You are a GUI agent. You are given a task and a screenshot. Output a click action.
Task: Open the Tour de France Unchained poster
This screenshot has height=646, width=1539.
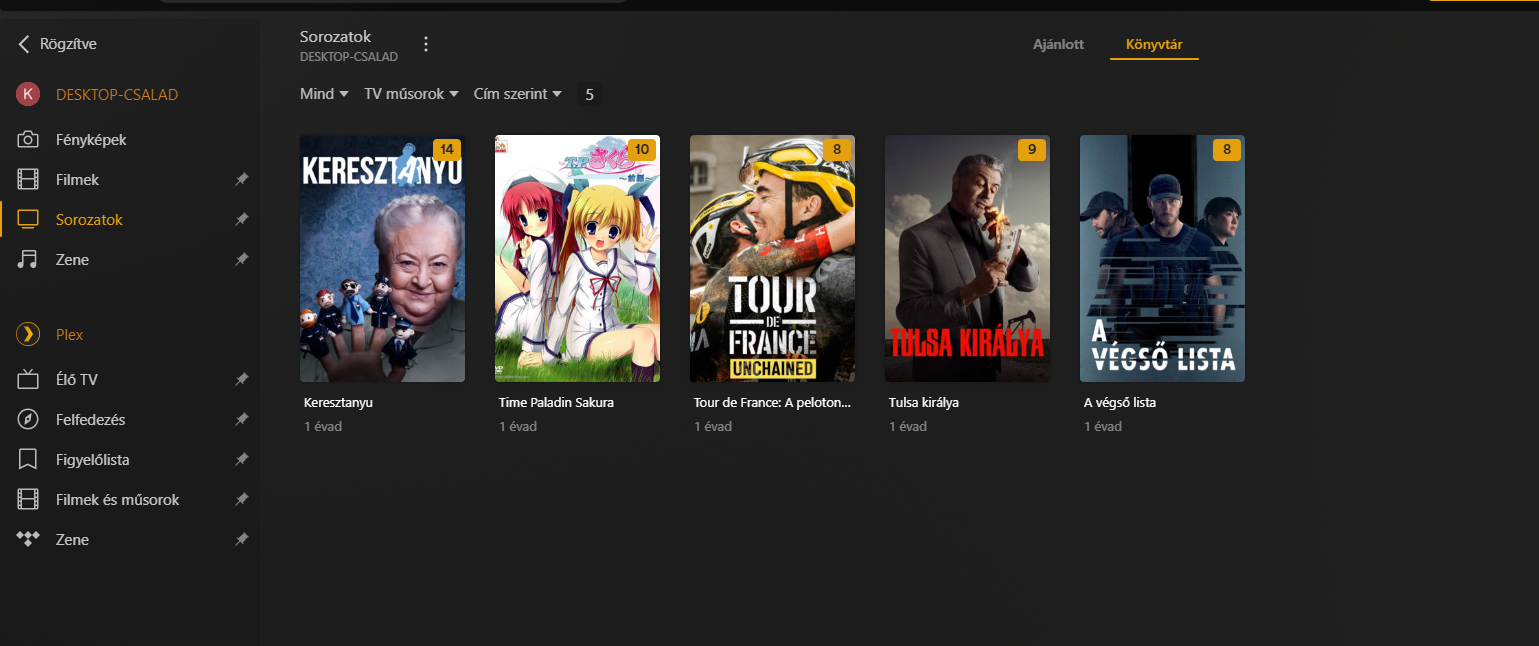[772, 258]
